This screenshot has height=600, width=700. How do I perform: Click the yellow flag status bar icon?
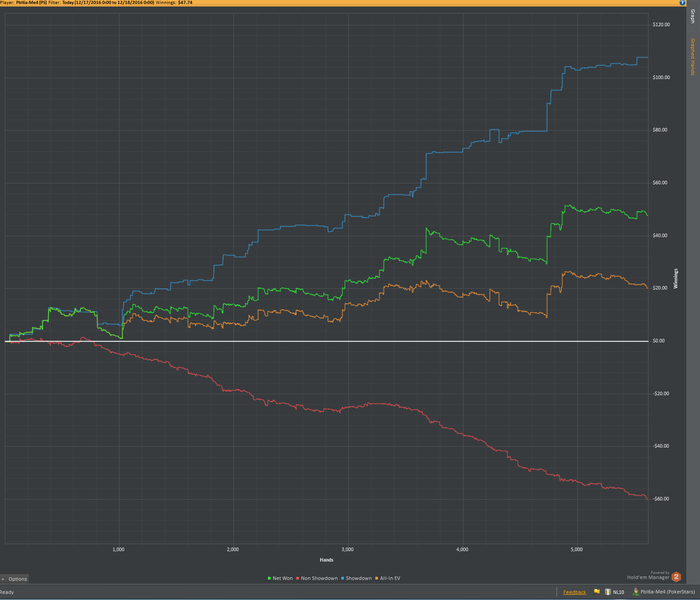click(597, 592)
